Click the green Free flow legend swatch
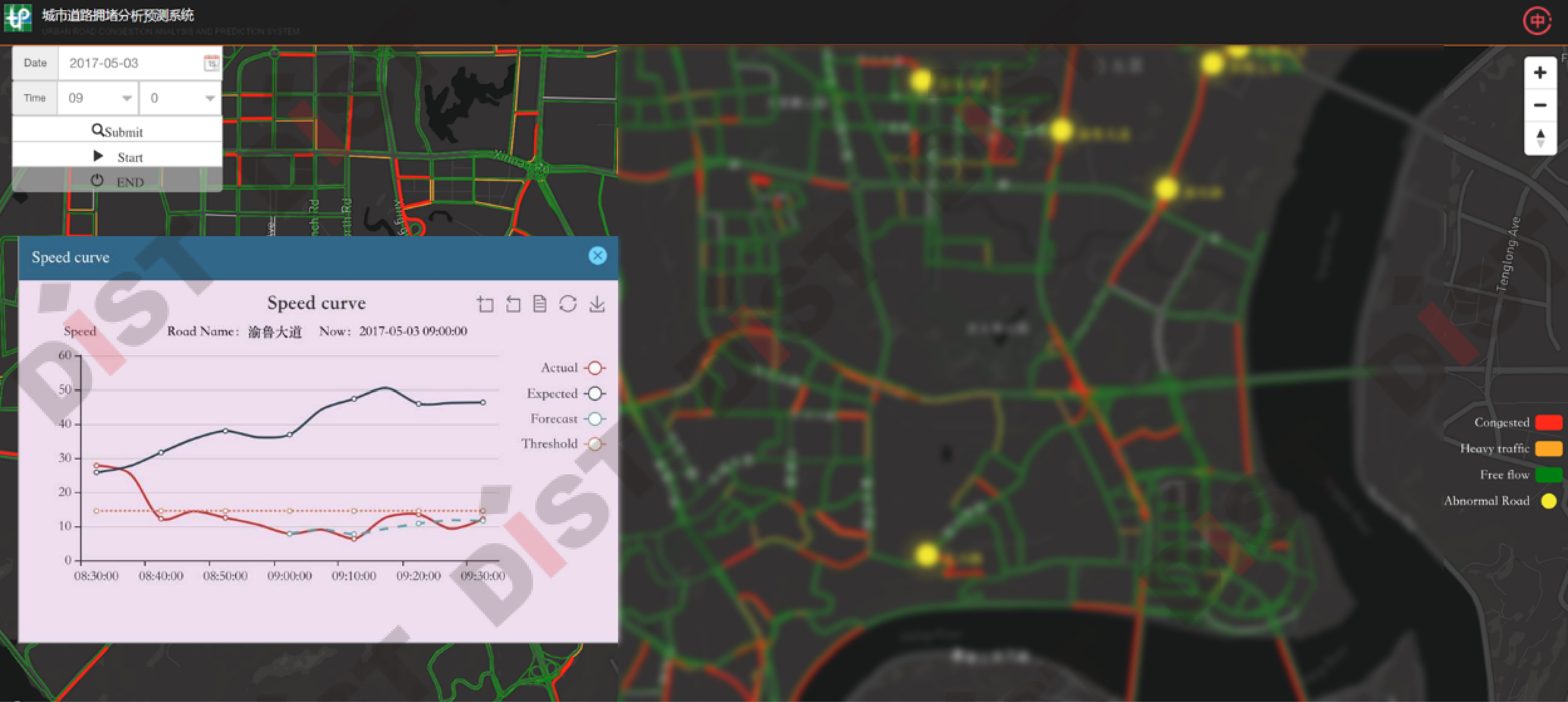1568x702 pixels. [x=1548, y=475]
